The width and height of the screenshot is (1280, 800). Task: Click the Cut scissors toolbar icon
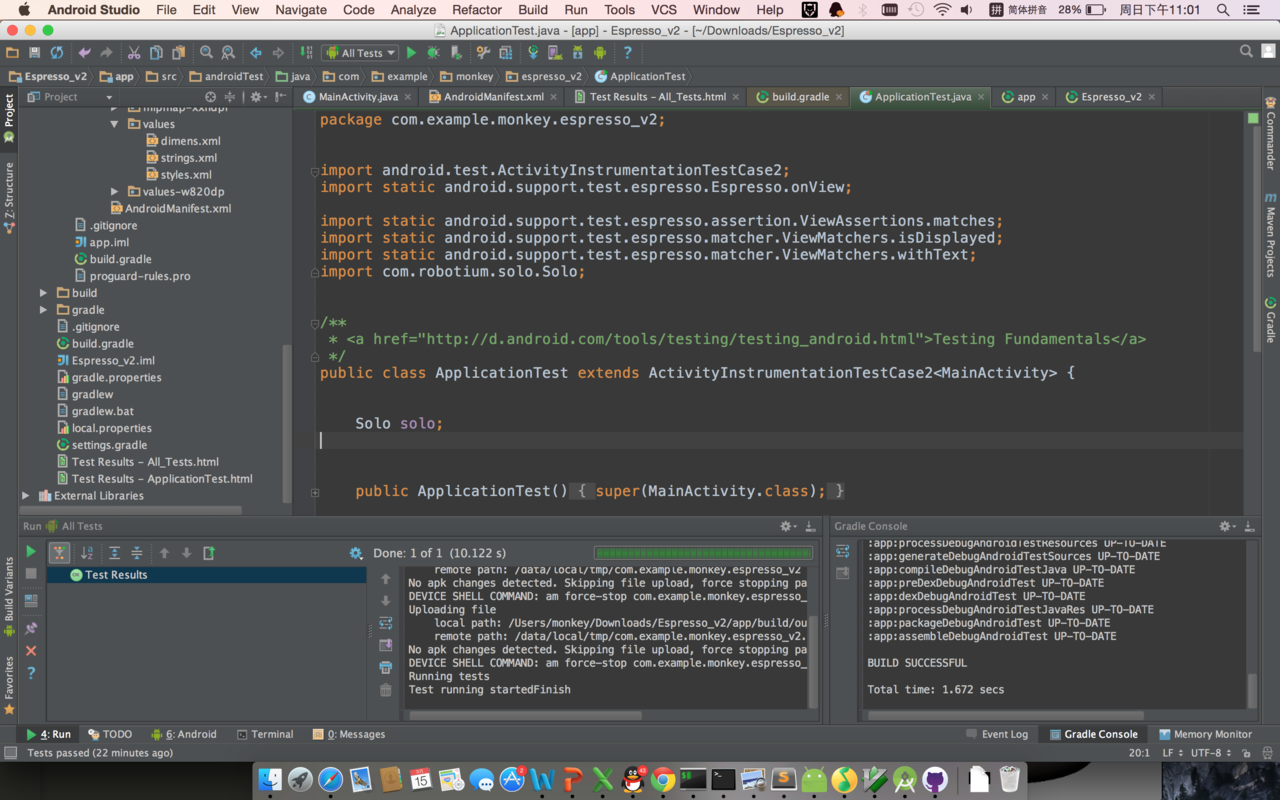coord(134,53)
